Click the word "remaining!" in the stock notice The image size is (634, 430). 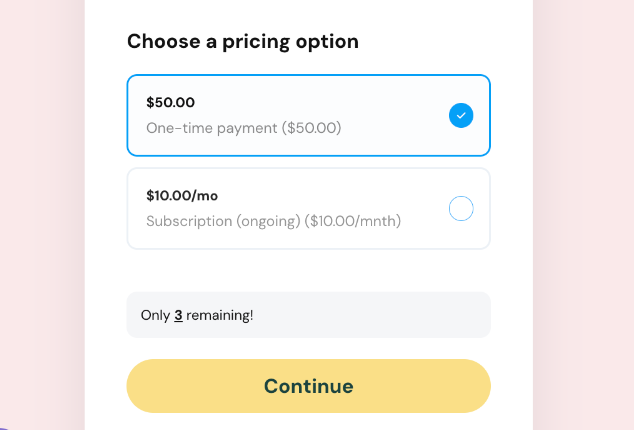(220, 315)
